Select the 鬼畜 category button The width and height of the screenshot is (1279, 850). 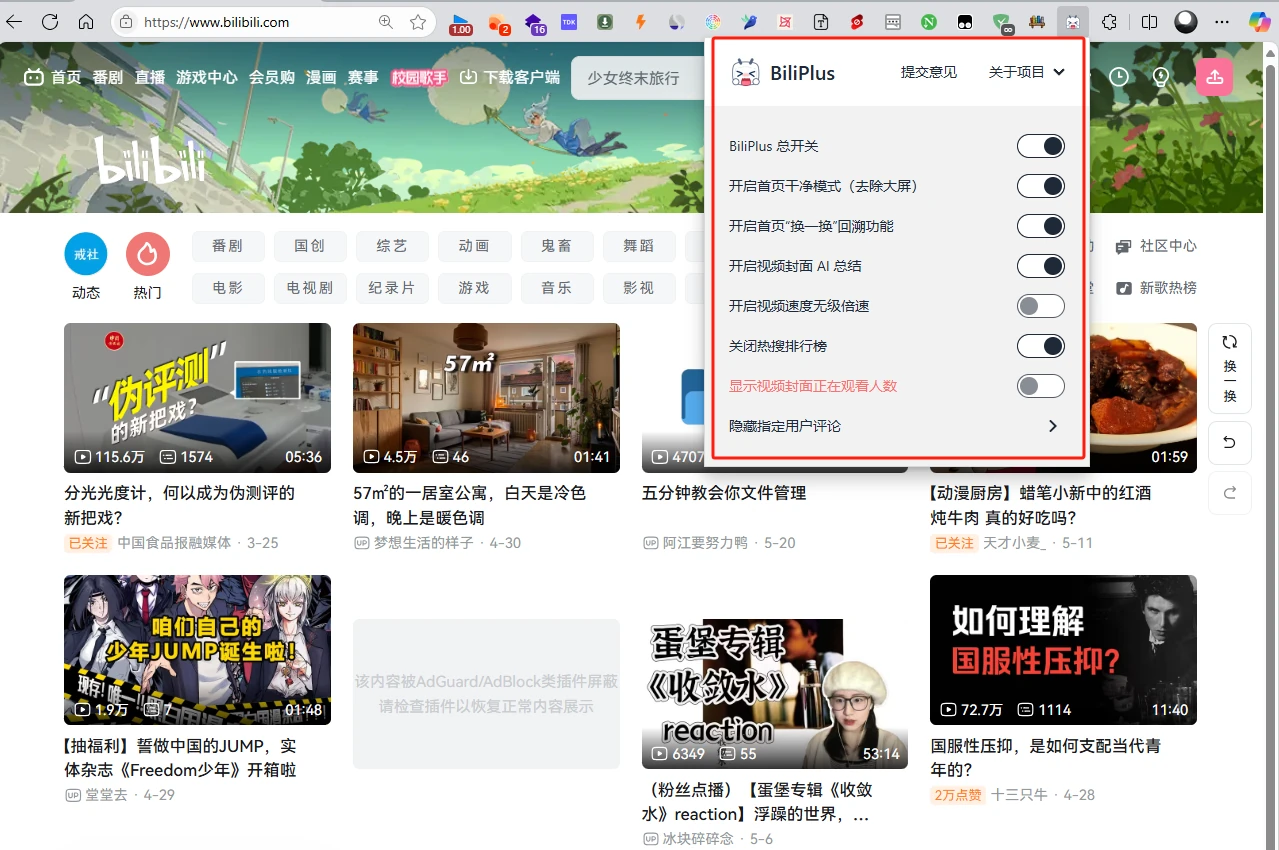point(557,246)
